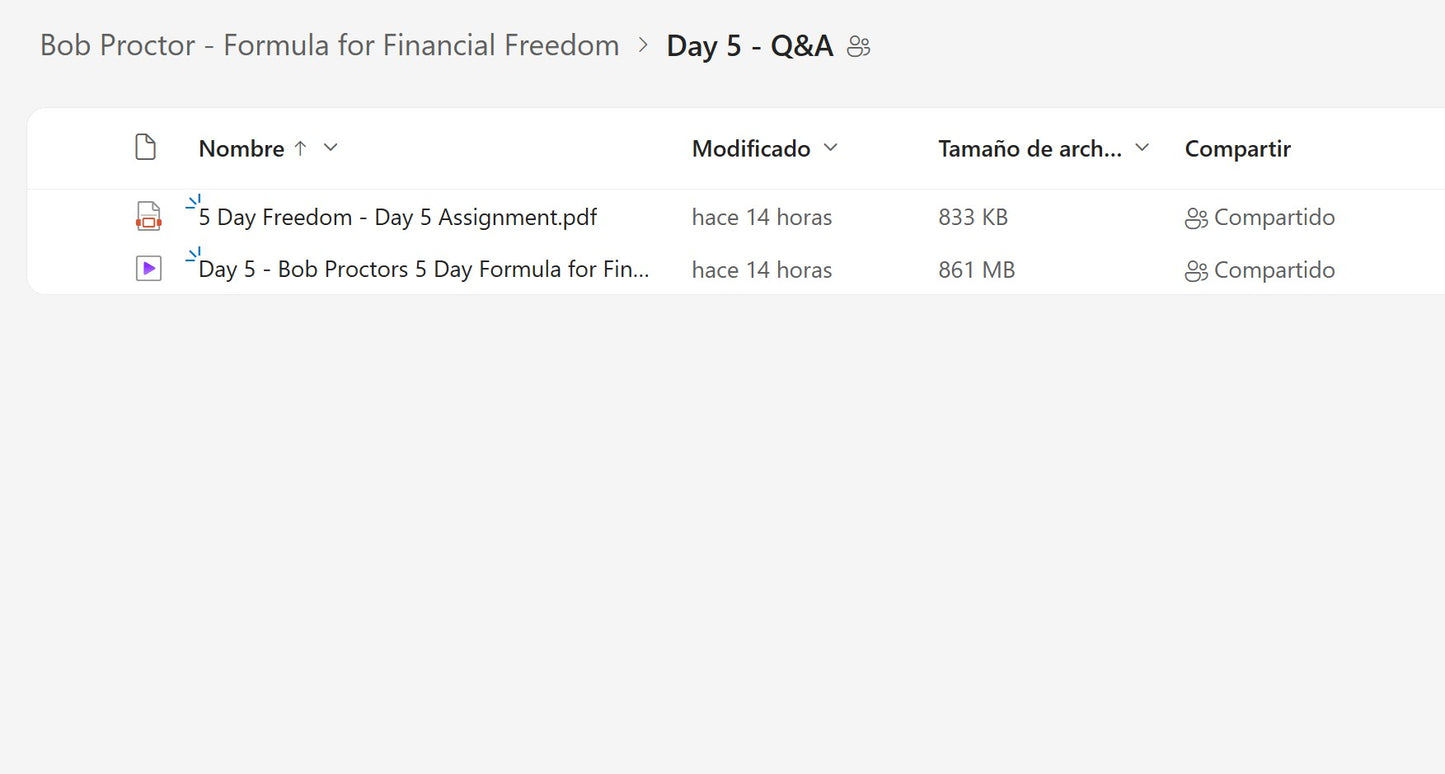Image resolution: width=1445 pixels, height=774 pixels.
Task: Open 5 Day Freedom - Day 5 Assignment.pdf
Action: (x=398, y=217)
